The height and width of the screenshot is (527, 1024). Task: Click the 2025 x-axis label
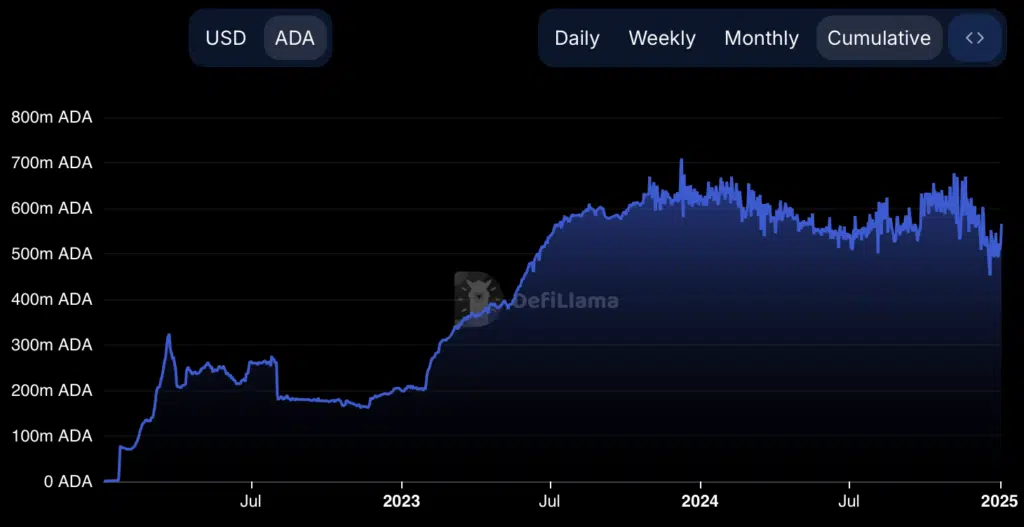tap(999, 502)
